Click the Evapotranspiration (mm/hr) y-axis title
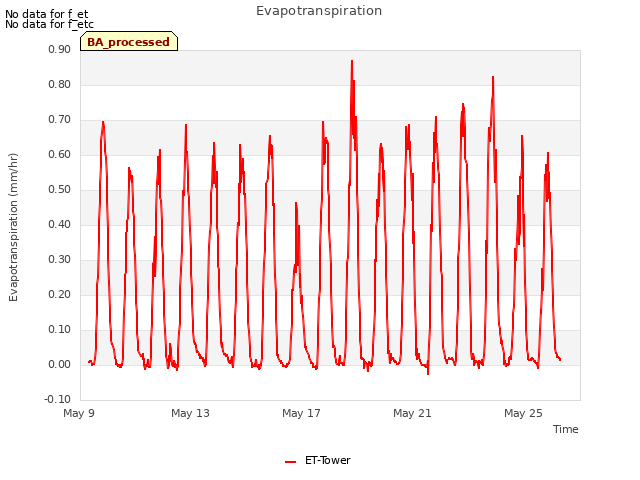 point(13,227)
